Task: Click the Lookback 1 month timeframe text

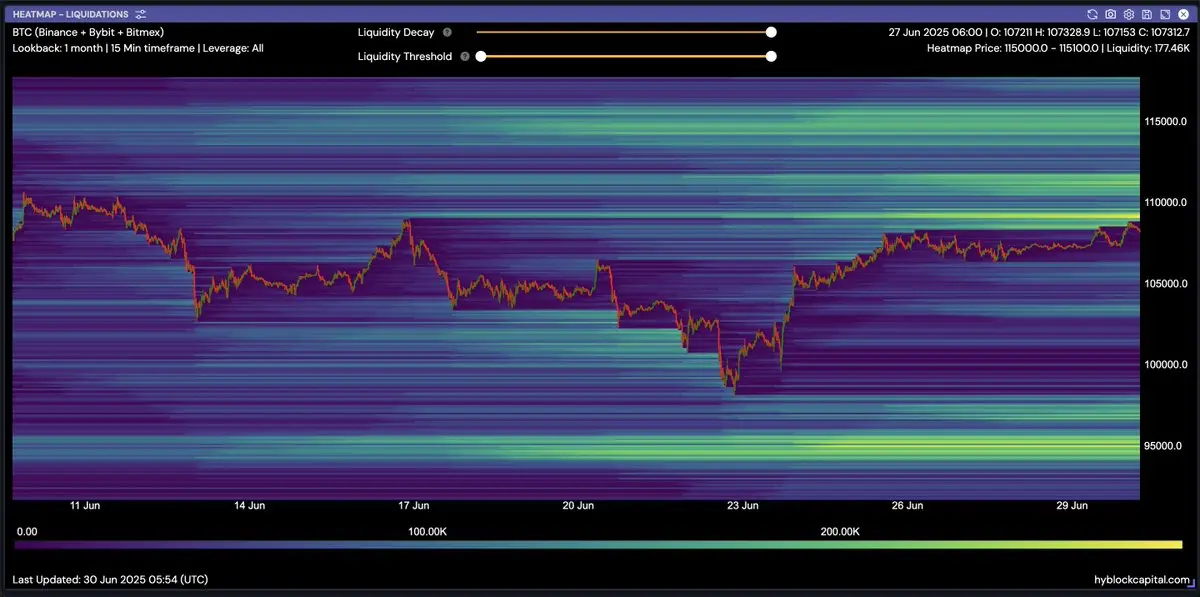Action: [x=139, y=48]
